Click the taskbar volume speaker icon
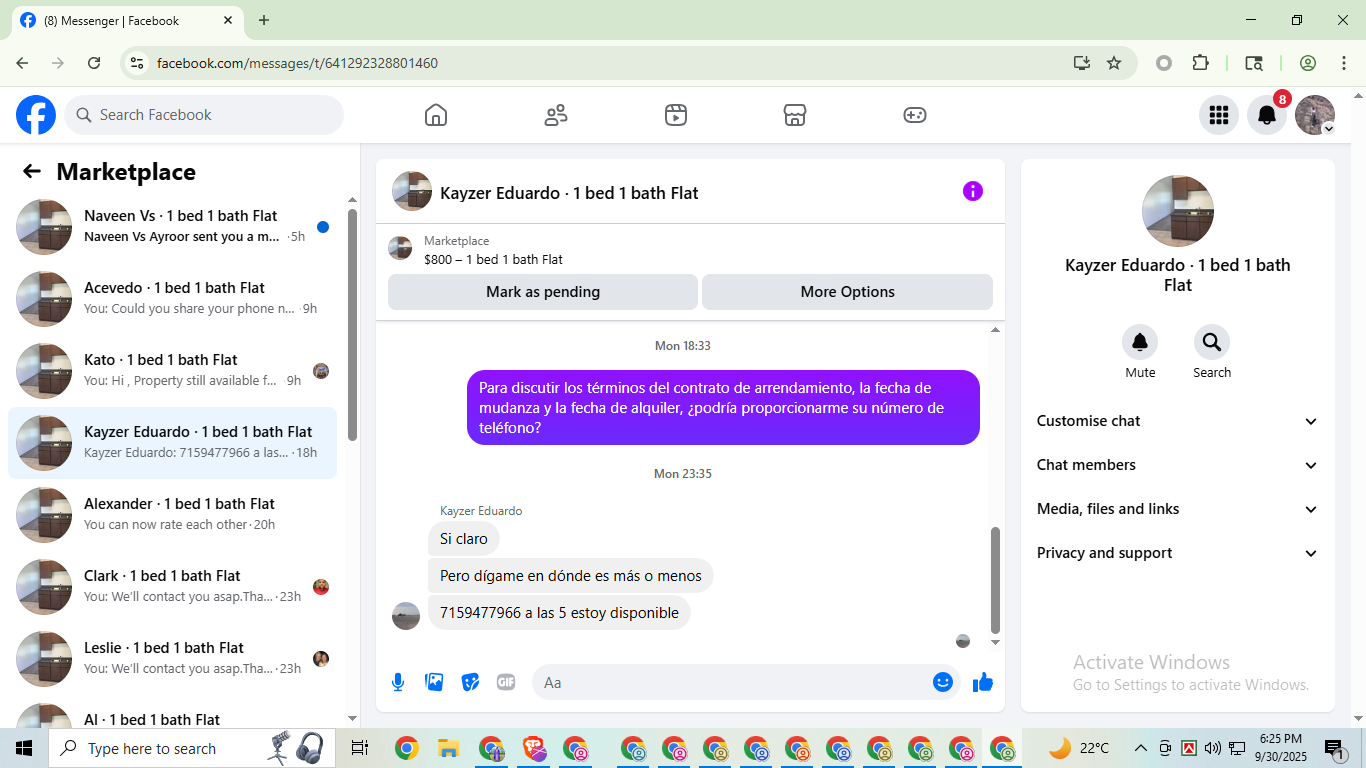 [x=1212, y=748]
